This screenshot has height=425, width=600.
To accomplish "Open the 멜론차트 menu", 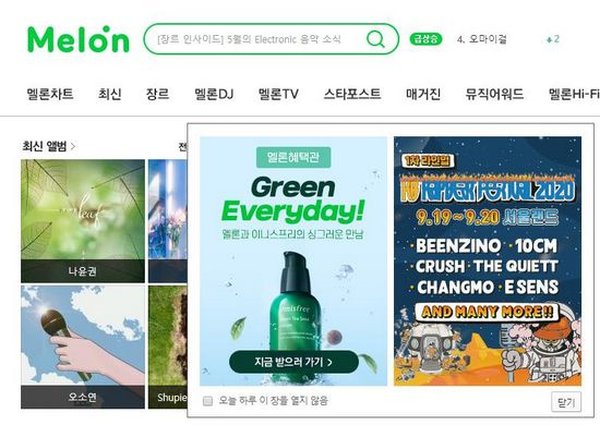I will (x=50, y=94).
